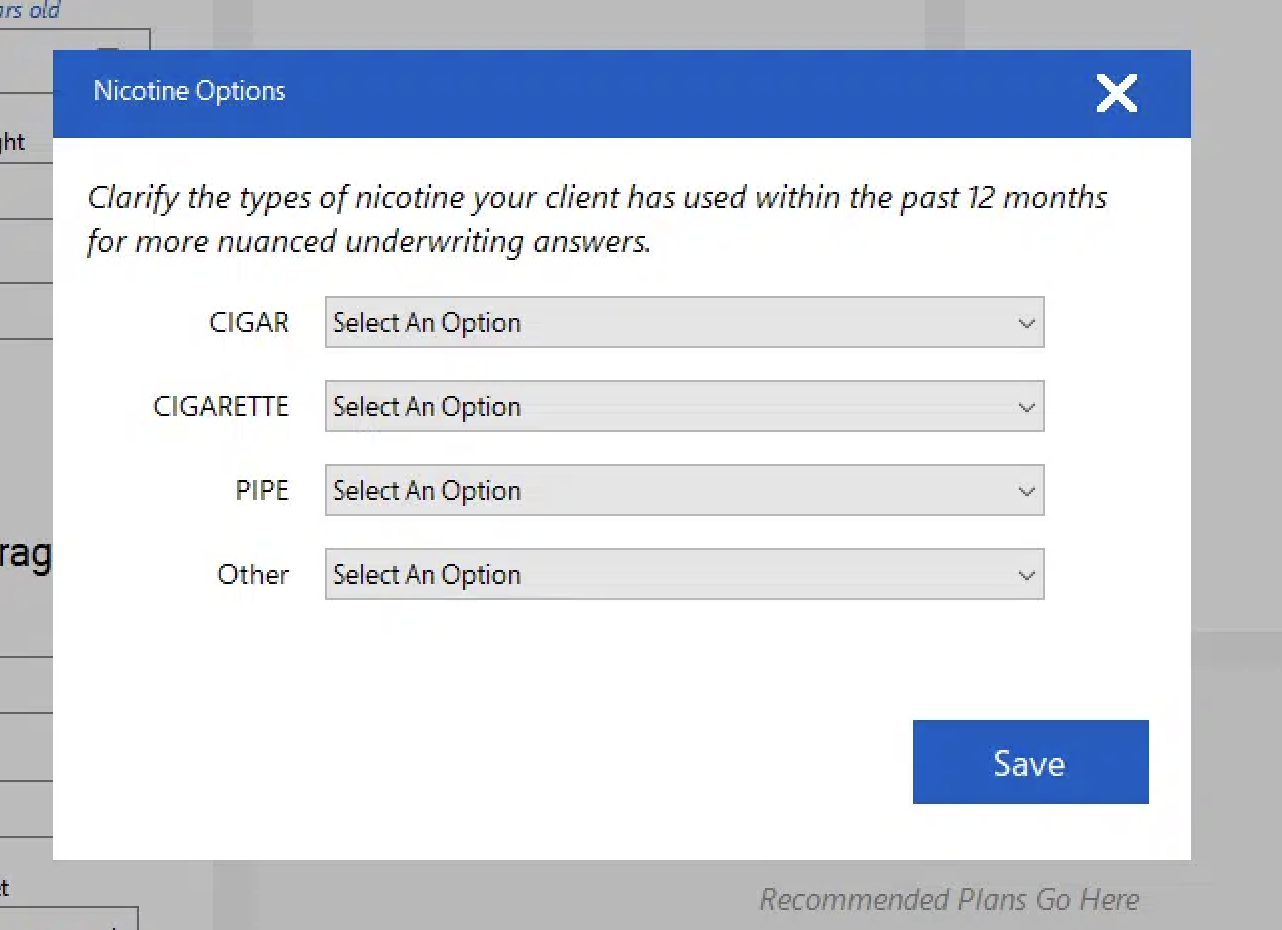Click the PIPE field label
Viewport: 1282px width, 930px height.
coord(261,490)
